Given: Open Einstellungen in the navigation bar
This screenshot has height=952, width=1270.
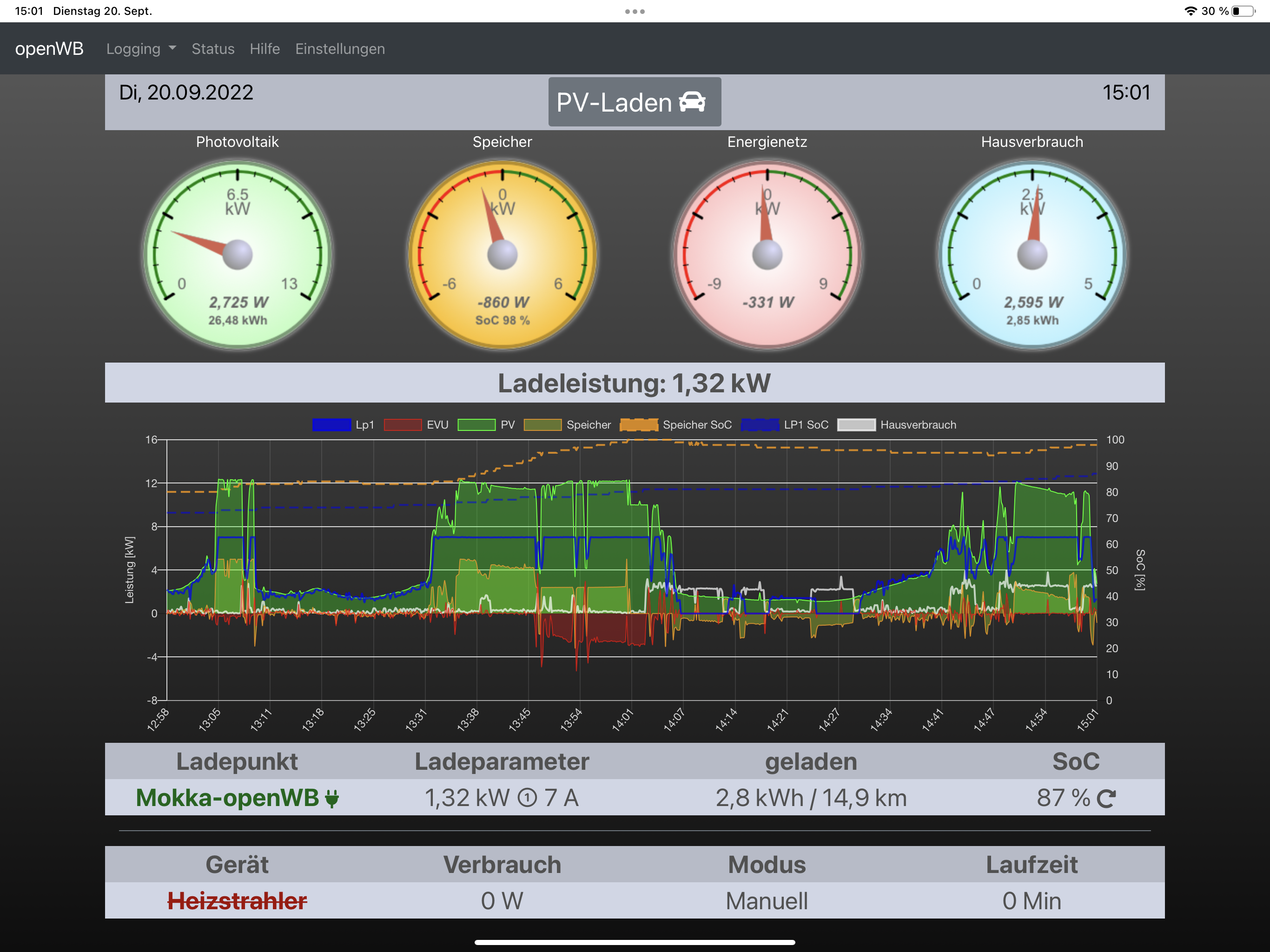Looking at the screenshot, I should pos(340,49).
